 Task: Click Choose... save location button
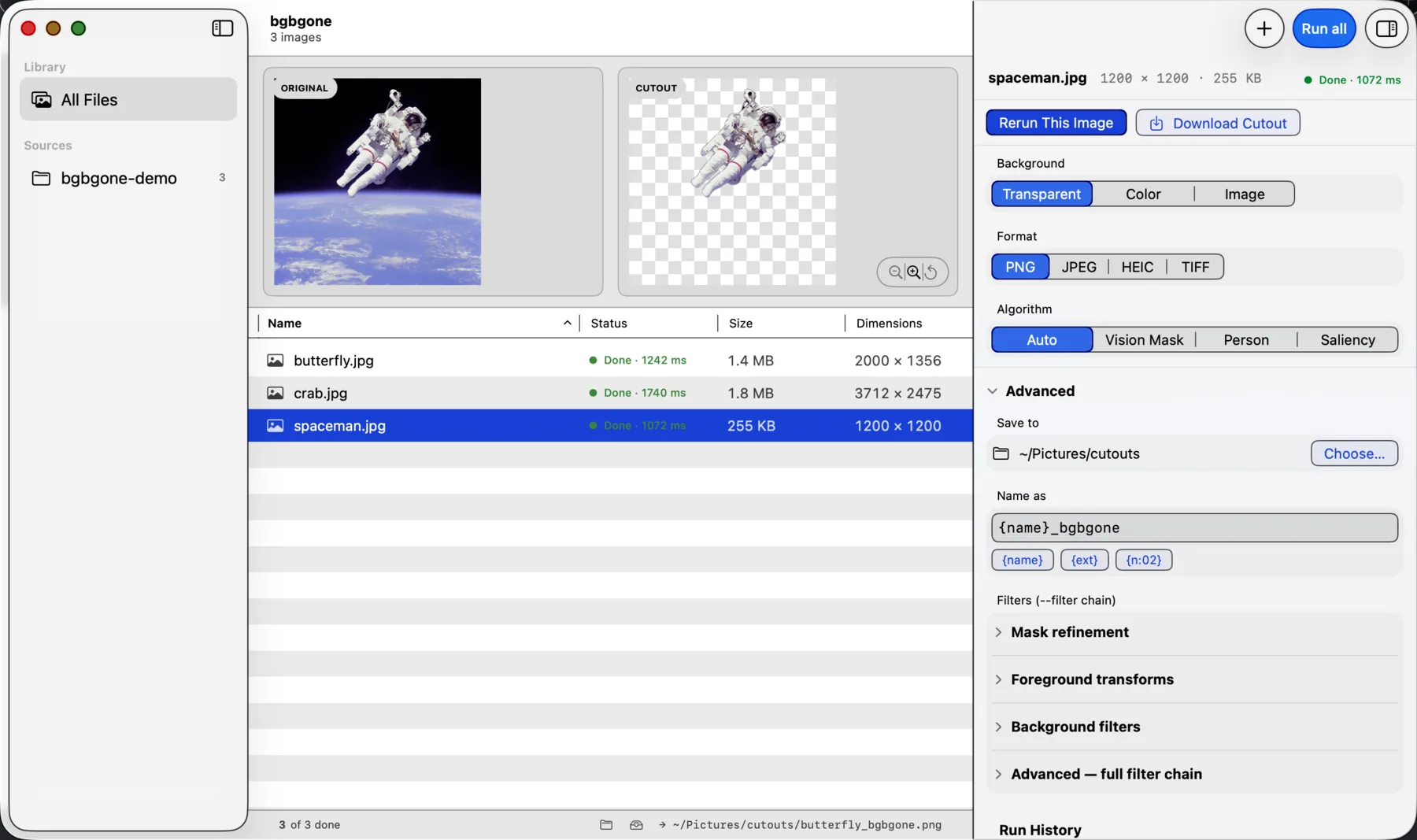point(1354,453)
